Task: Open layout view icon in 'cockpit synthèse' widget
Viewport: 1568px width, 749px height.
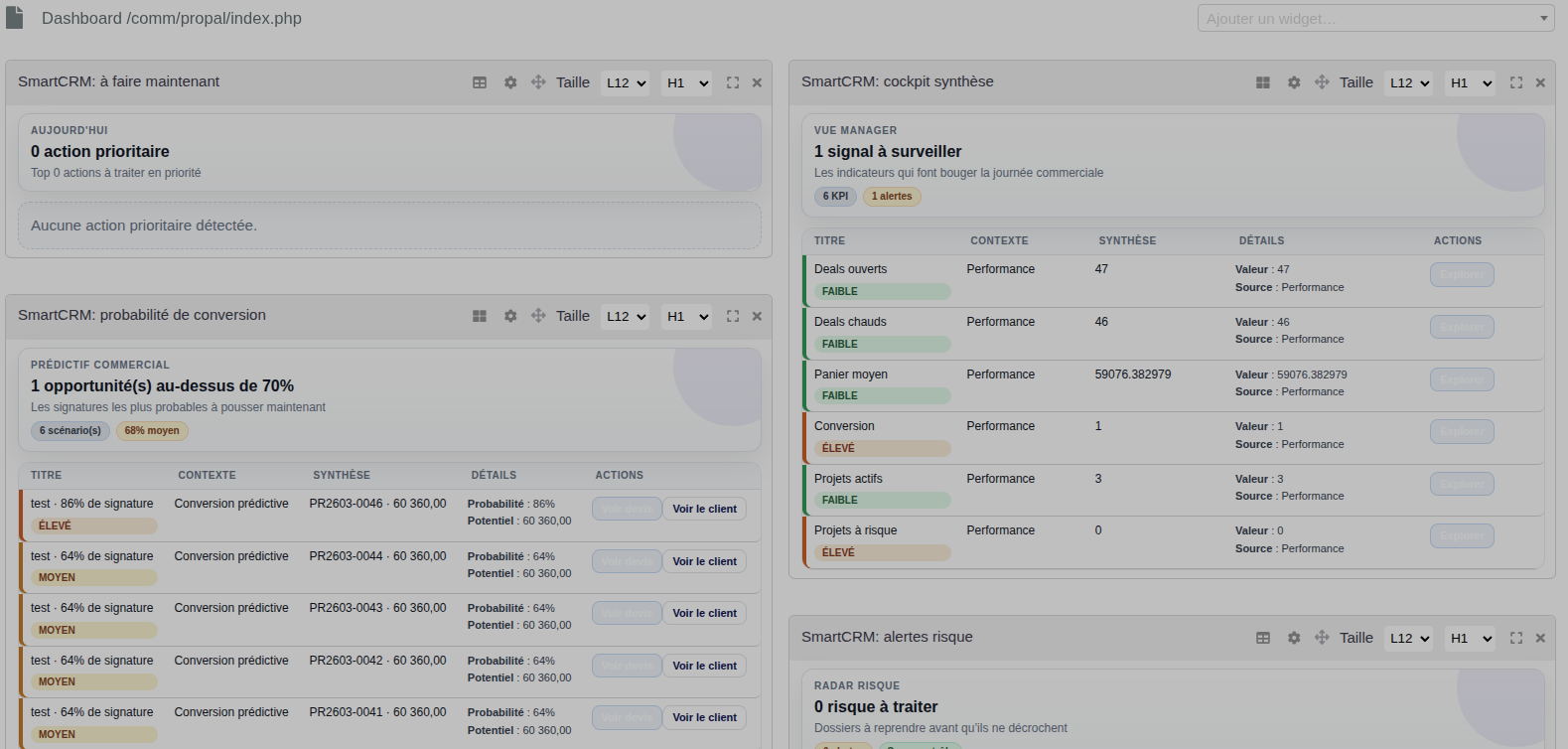Action: (1263, 82)
